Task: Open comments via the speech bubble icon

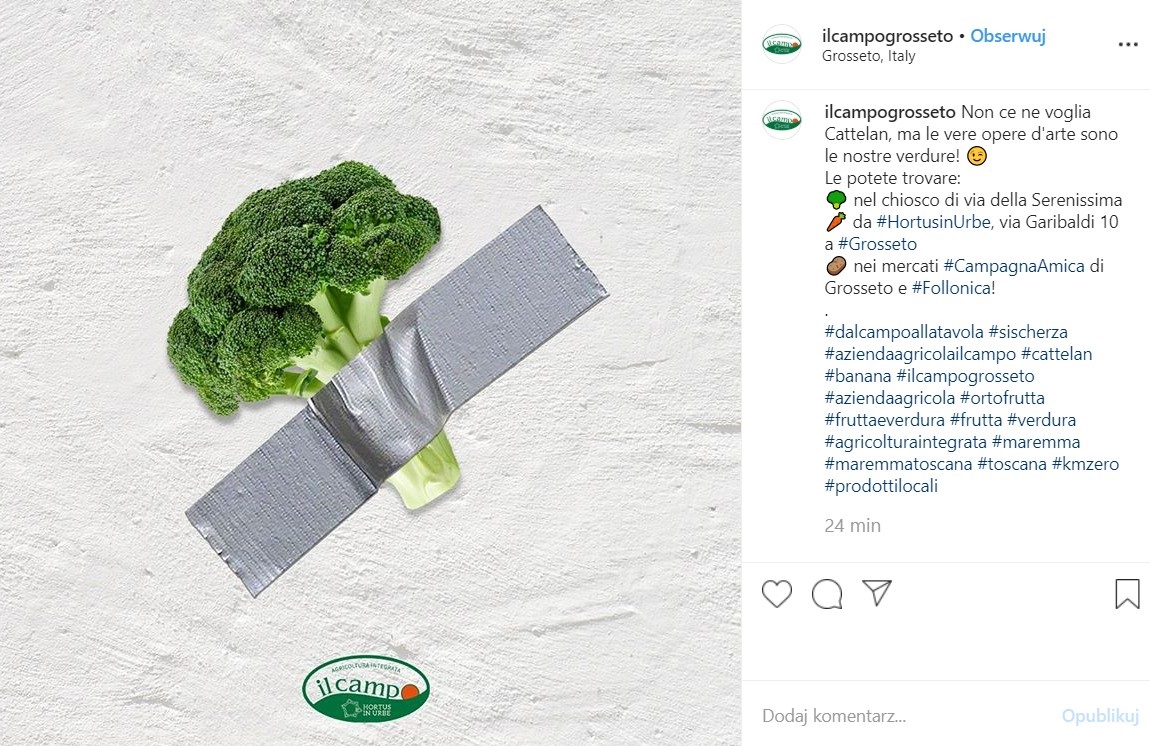Action: [x=827, y=593]
